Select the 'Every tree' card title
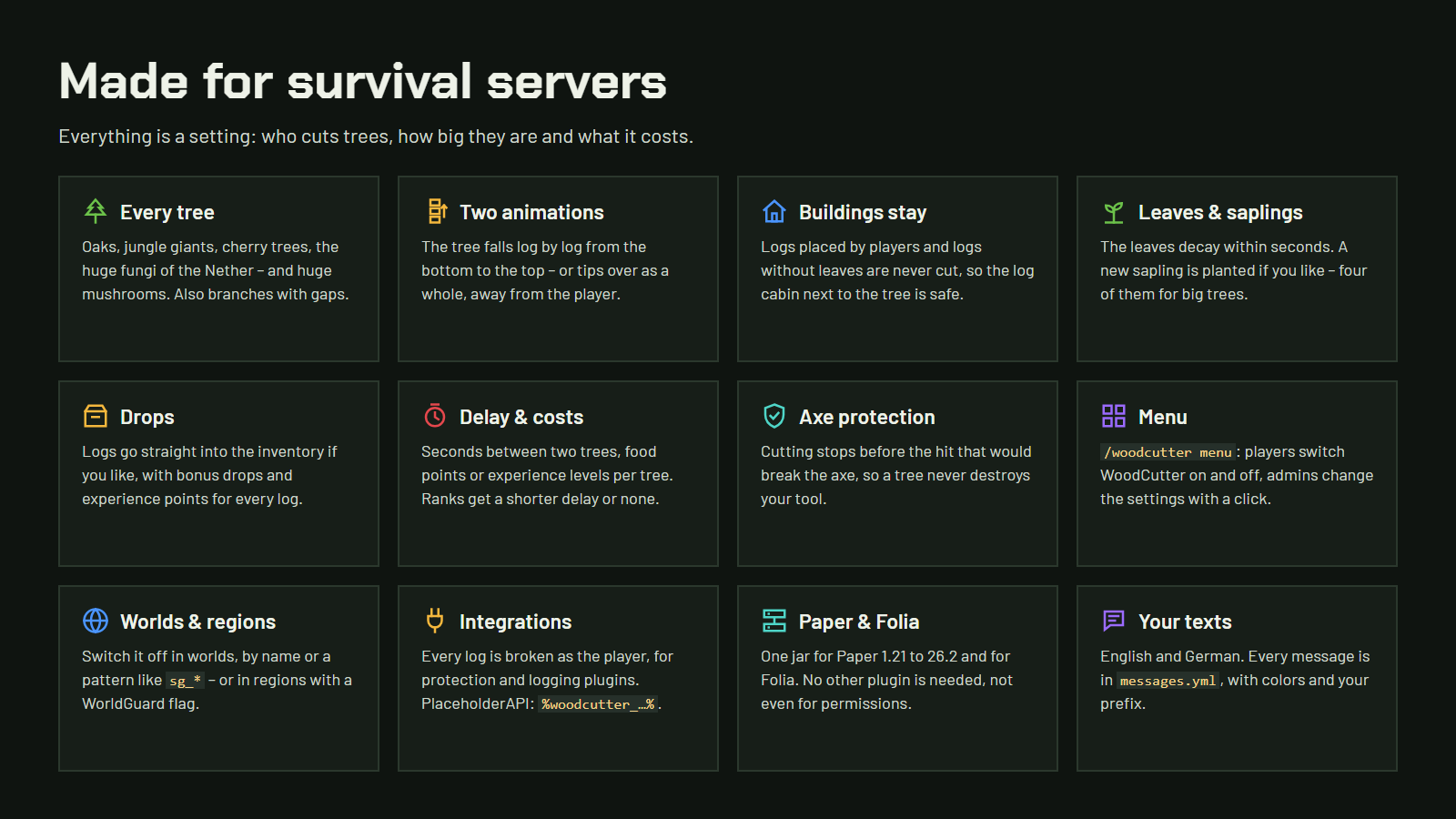1456x819 pixels. click(167, 212)
